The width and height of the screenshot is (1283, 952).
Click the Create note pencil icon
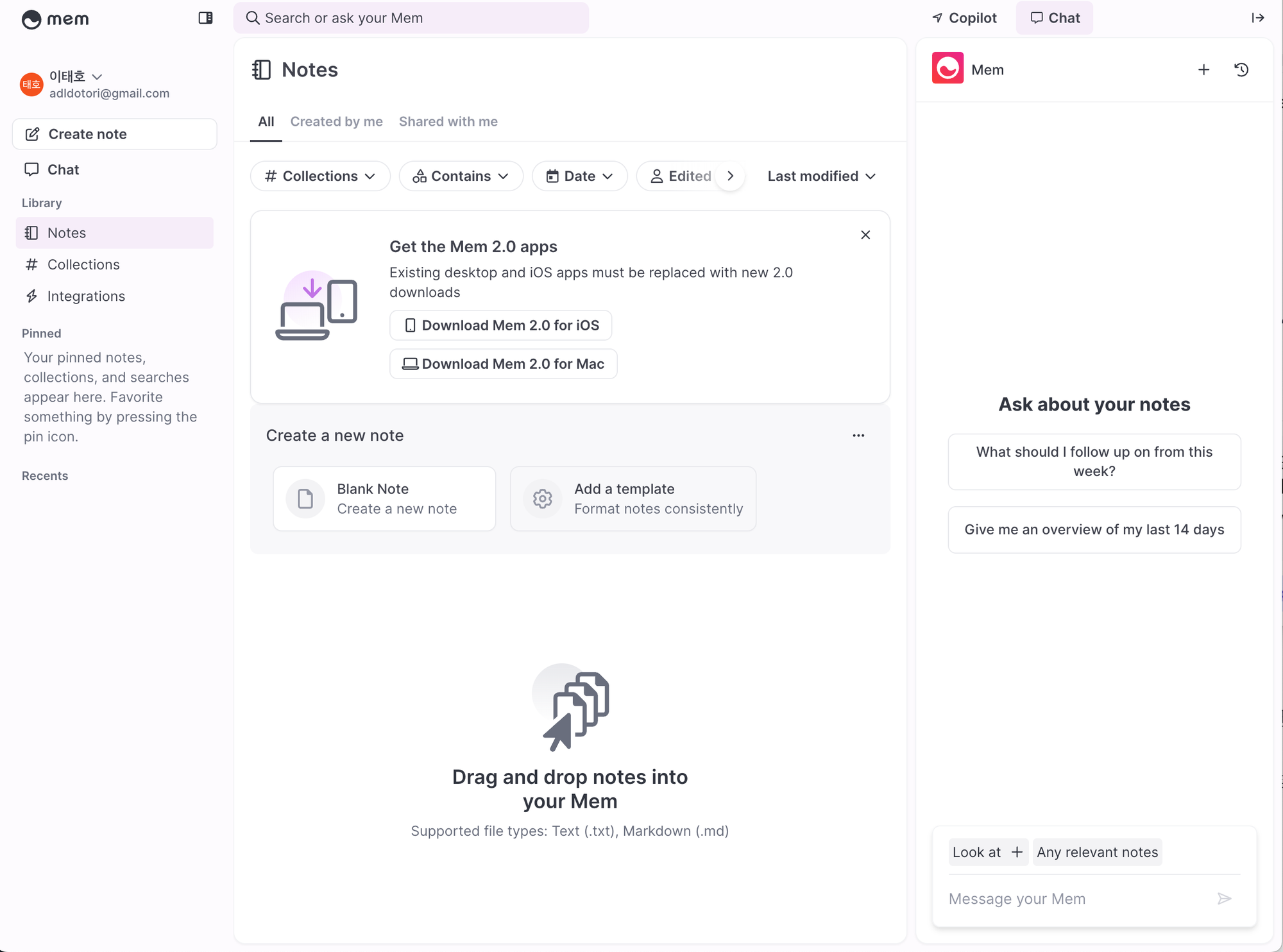click(x=32, y=134)
